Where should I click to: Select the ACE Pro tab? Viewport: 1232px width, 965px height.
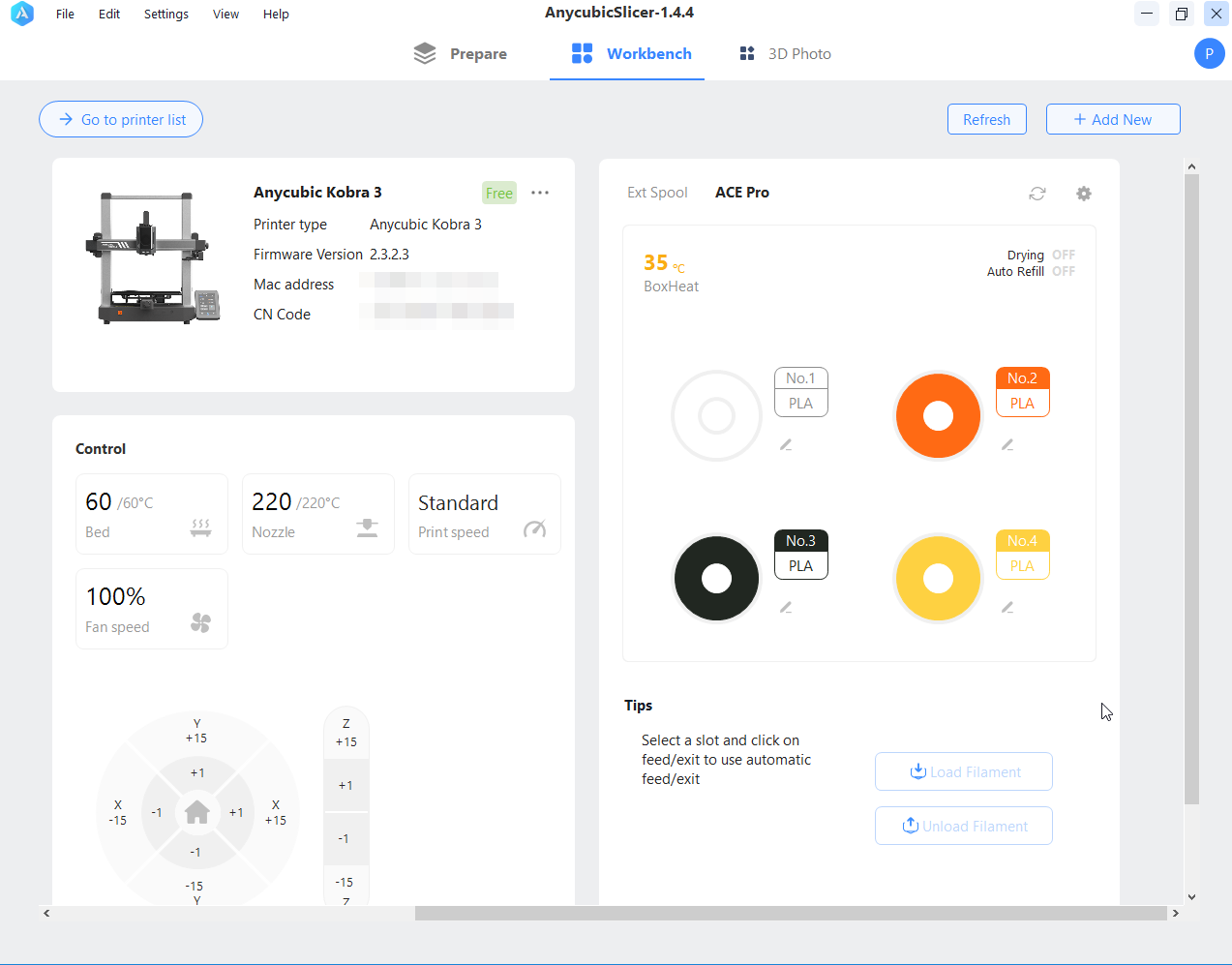742,193
